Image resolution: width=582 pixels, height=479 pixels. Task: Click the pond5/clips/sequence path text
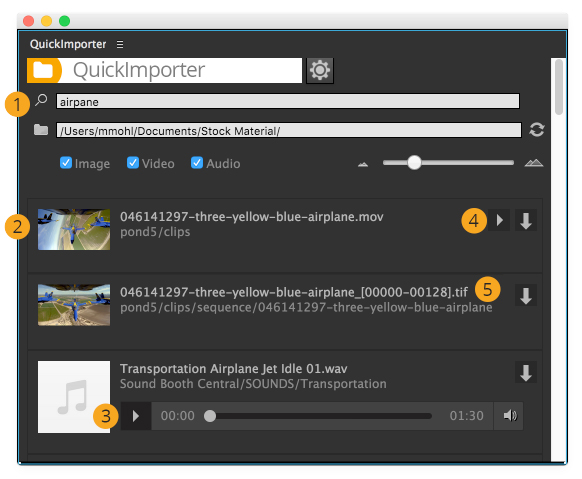(x=306, y=308)
